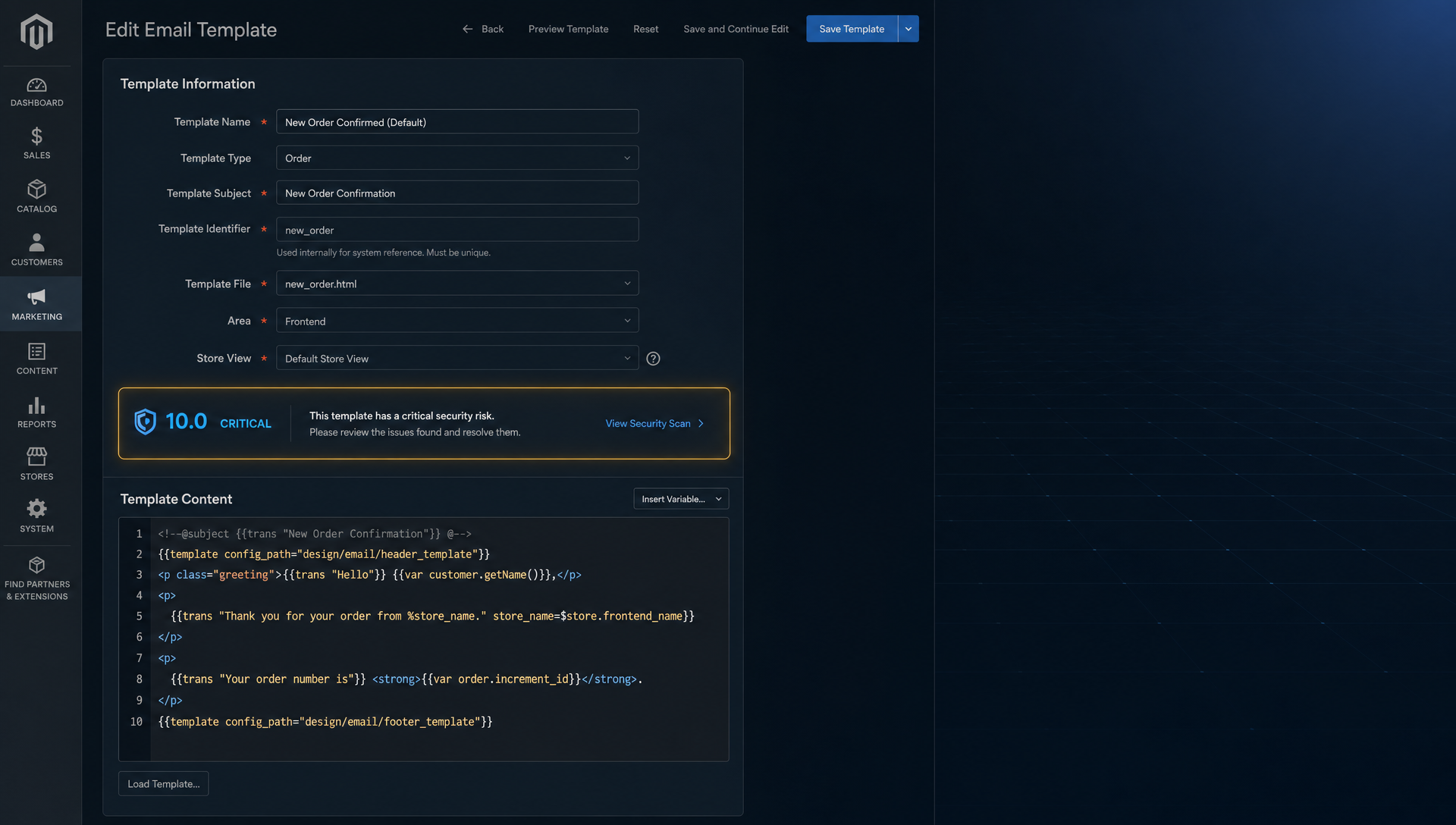Viewport: 1456px width, 825px height.
Task: Click the Back arrow icon
Action: click(x=467, y=29)
